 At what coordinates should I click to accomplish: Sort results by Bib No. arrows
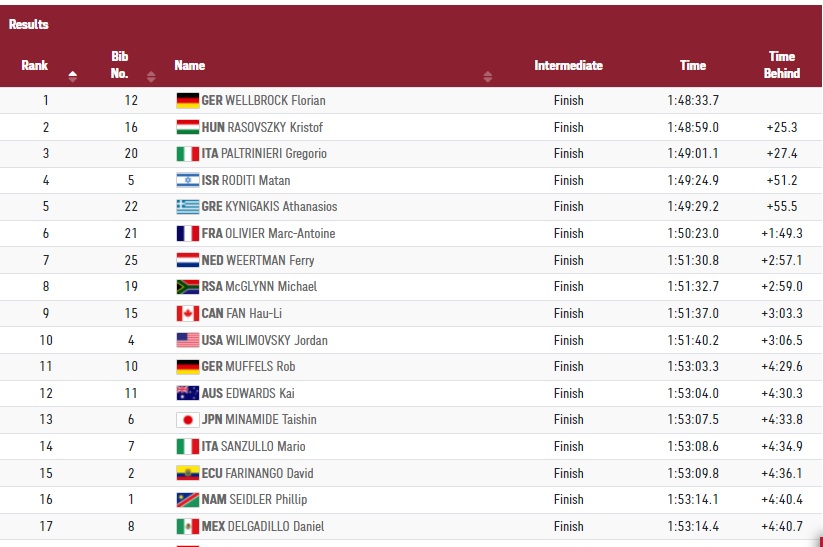click(x=151, y=76)
